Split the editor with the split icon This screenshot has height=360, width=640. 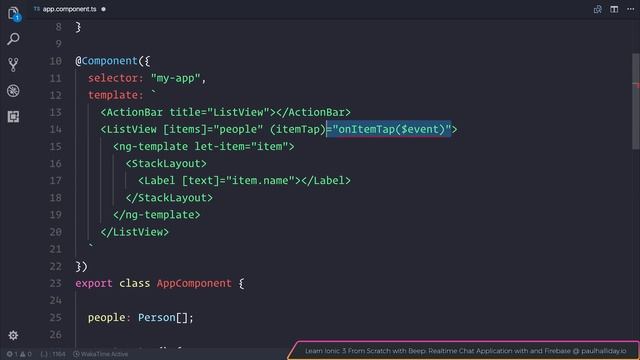[x=614, y=9]
